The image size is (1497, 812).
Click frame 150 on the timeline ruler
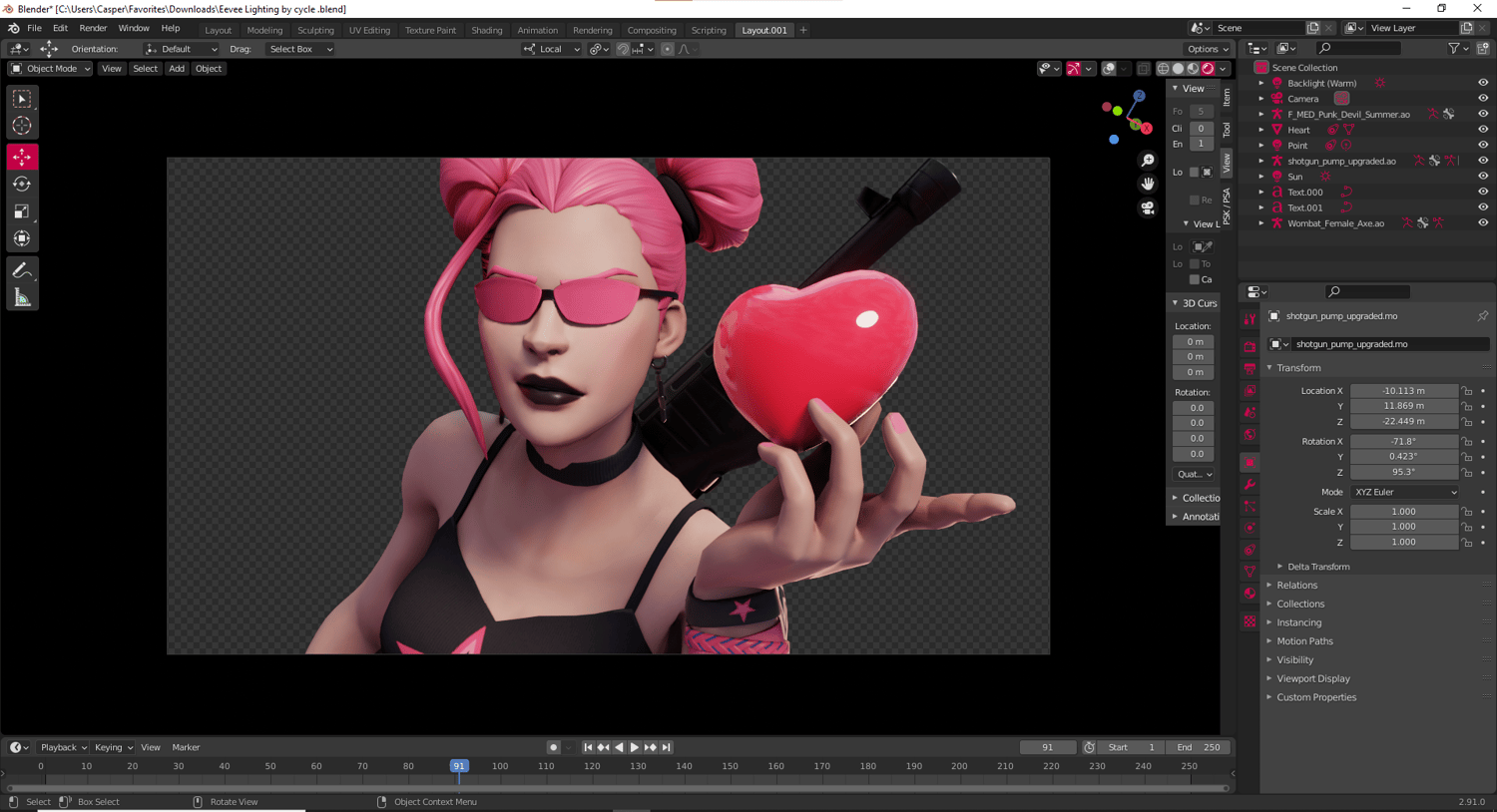tap(731, 766)
